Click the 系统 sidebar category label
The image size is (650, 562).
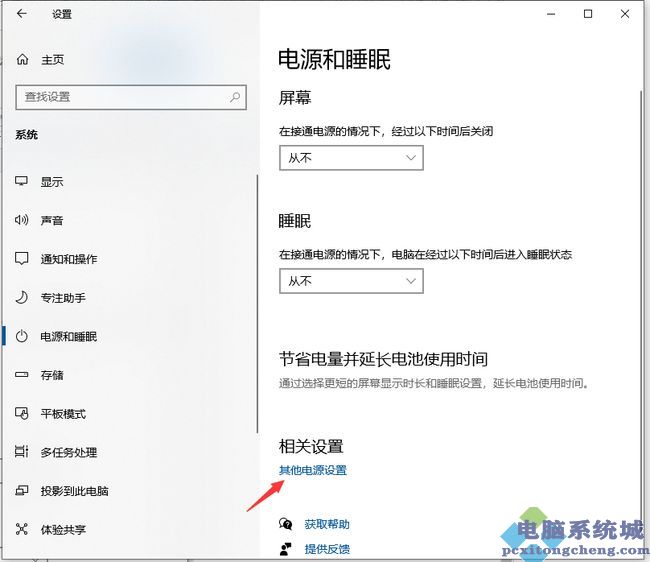click(x=27, y=135)
